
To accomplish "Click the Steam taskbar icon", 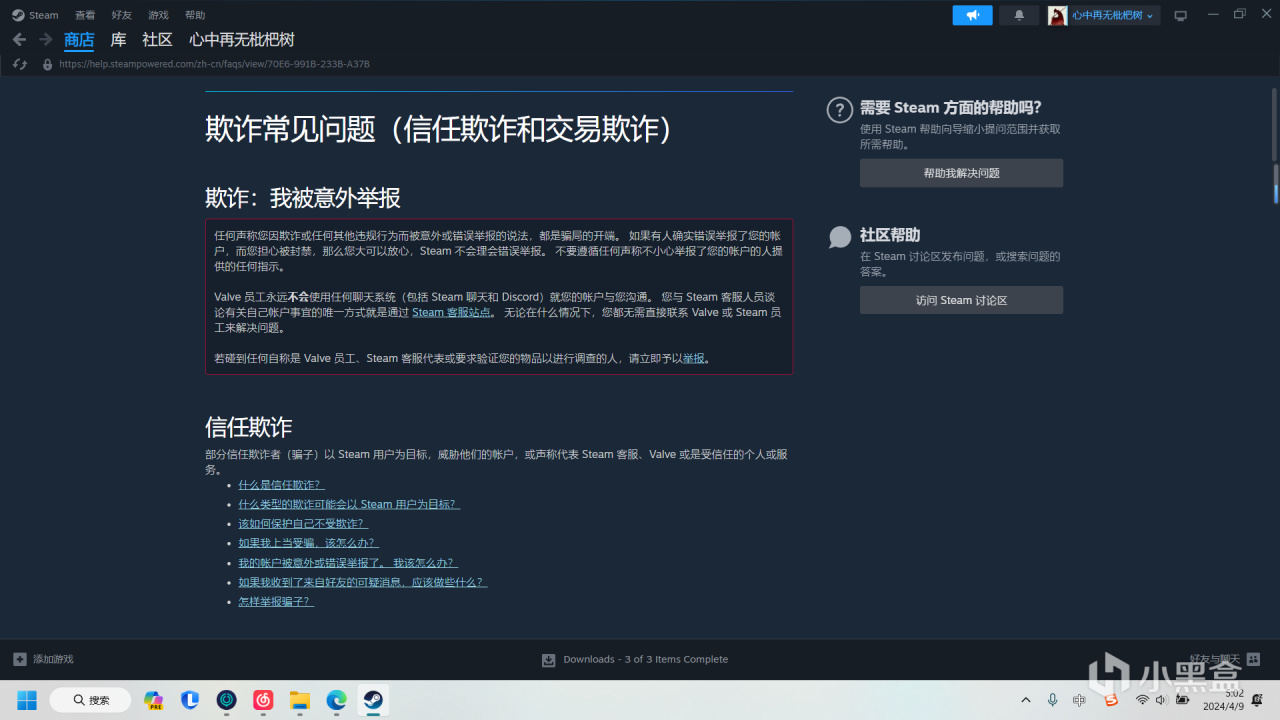I will 373,700.
